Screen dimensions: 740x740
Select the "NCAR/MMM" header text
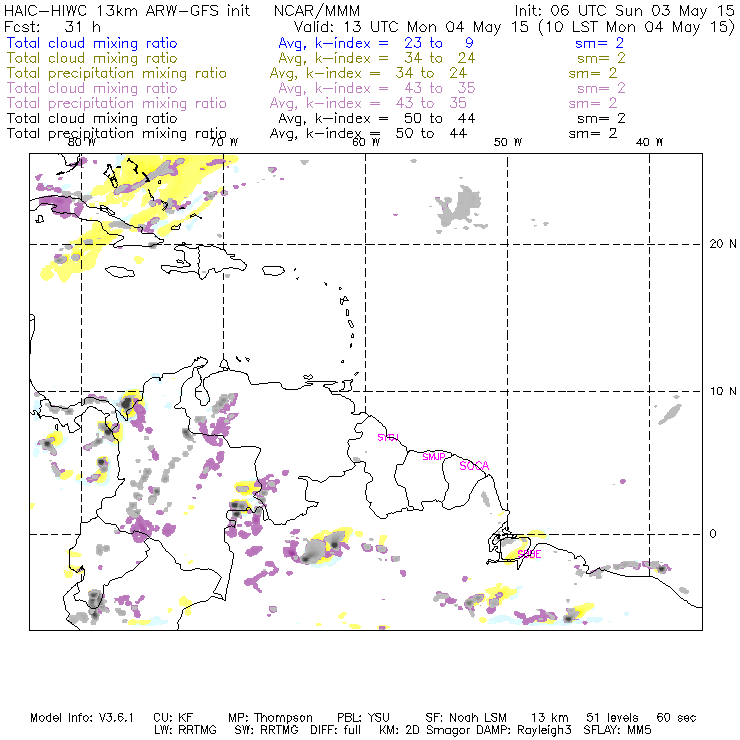pyautogui.click(x=317, y=10)
